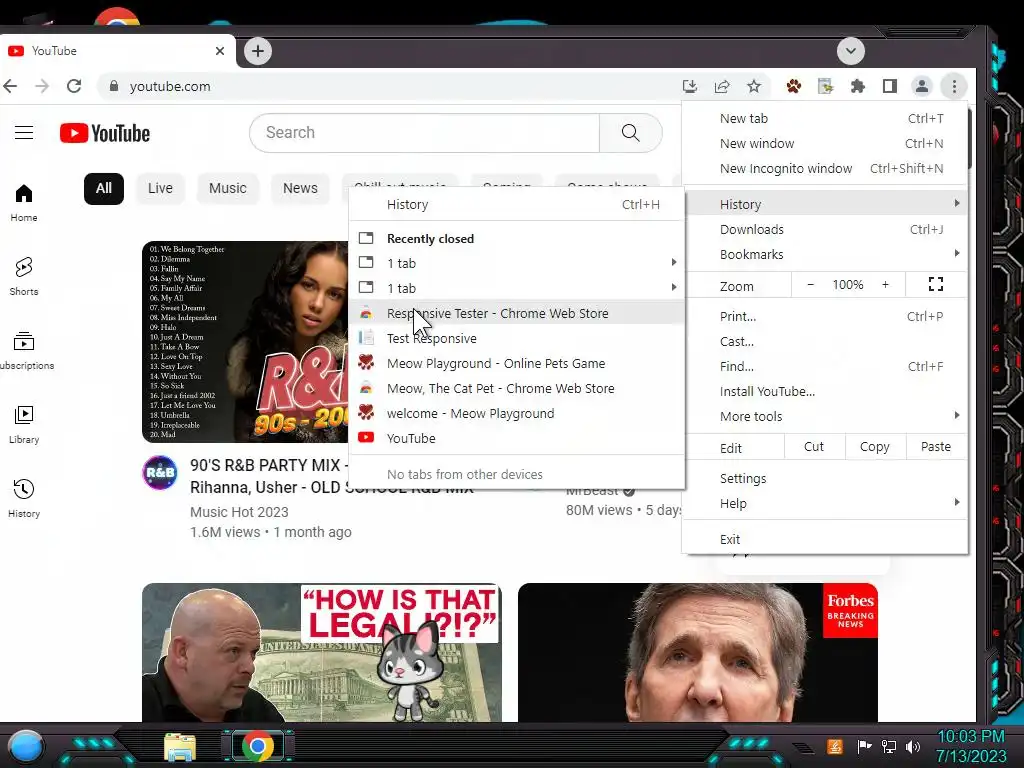The image size is (1024, 768).
Task: Expand the Bookmarks submenu
Action: (x=824, y=254)
